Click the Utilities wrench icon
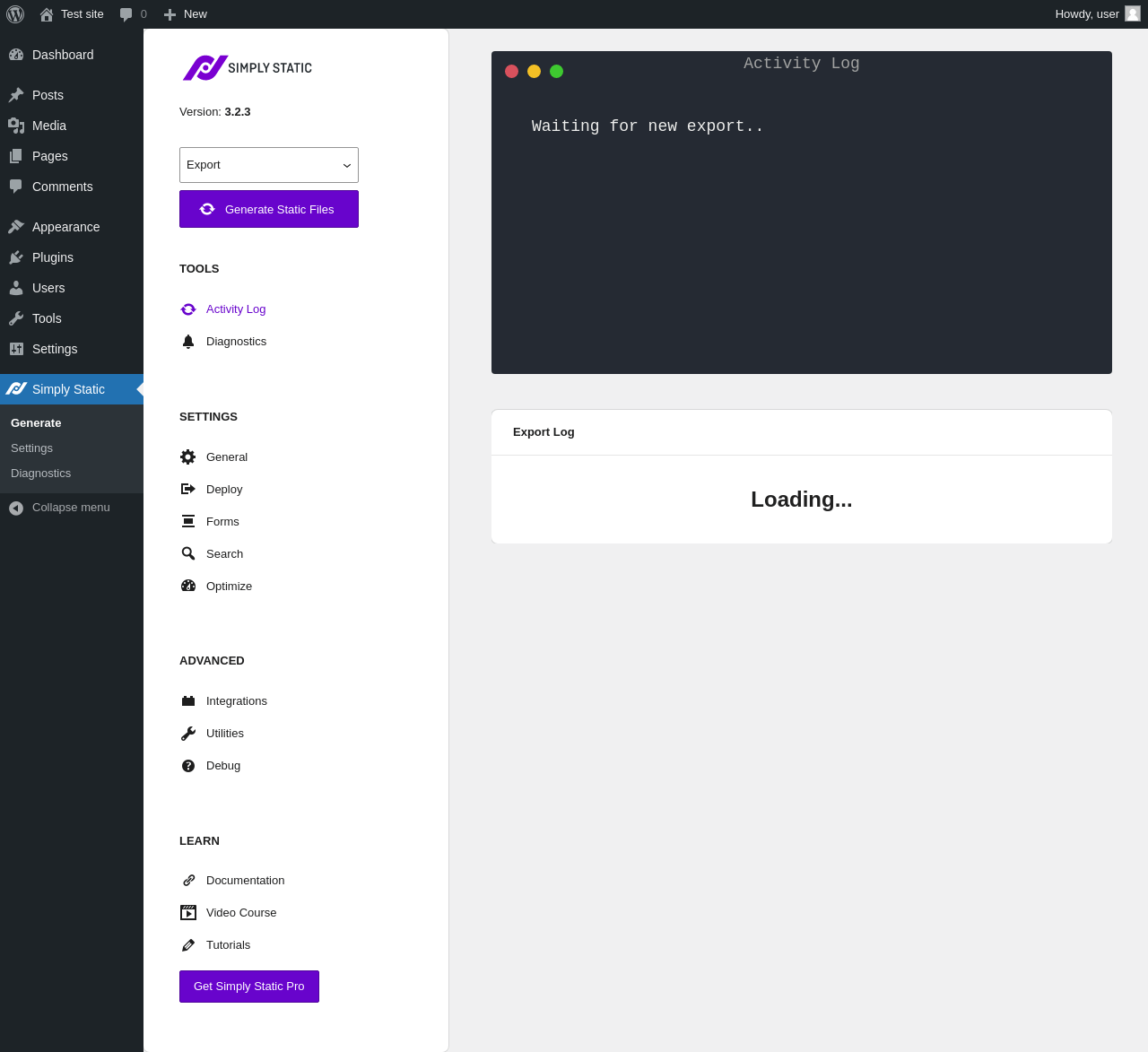Image resolution: width=1148 pixels, height=1052 pixels. [x=188, y=734]
